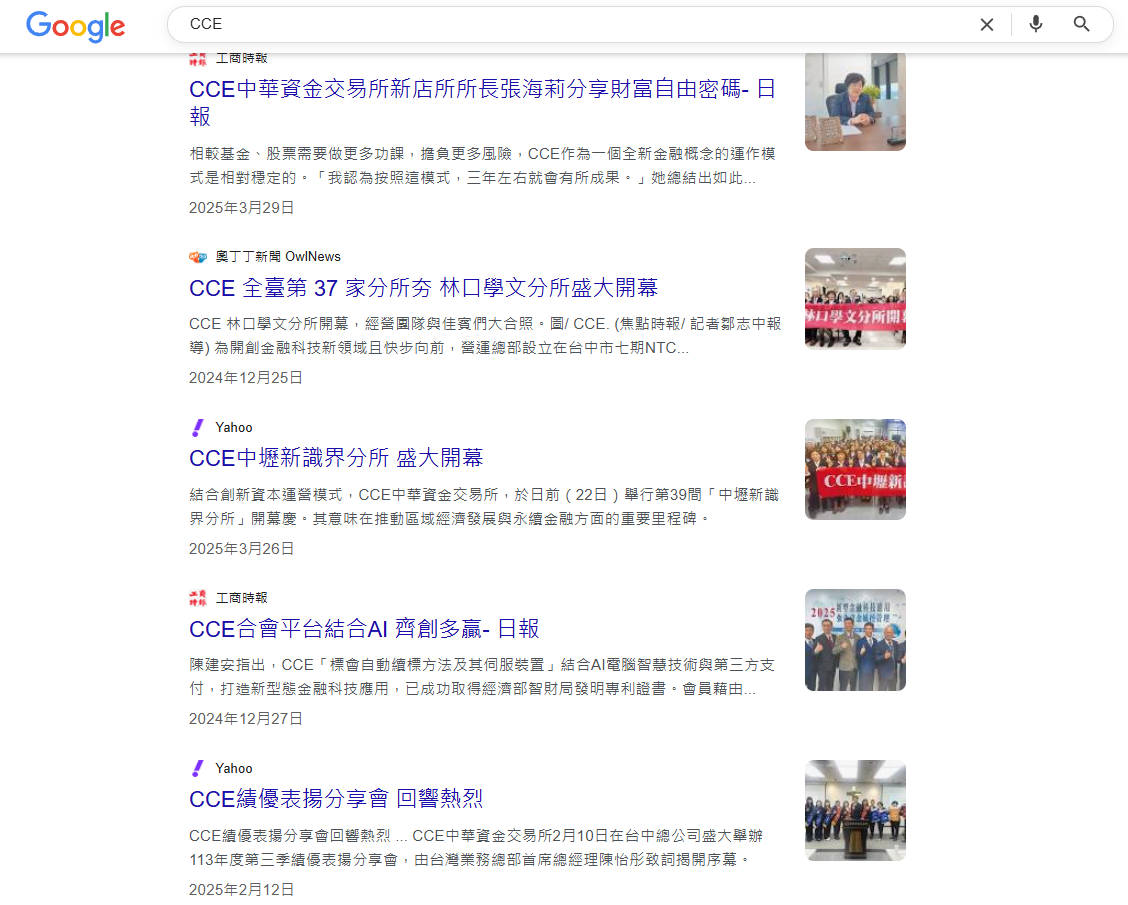Click the podium photo next to the 績優表揚 story
1128x905 pixels.
pyautogui.click(x=855, y=810)
